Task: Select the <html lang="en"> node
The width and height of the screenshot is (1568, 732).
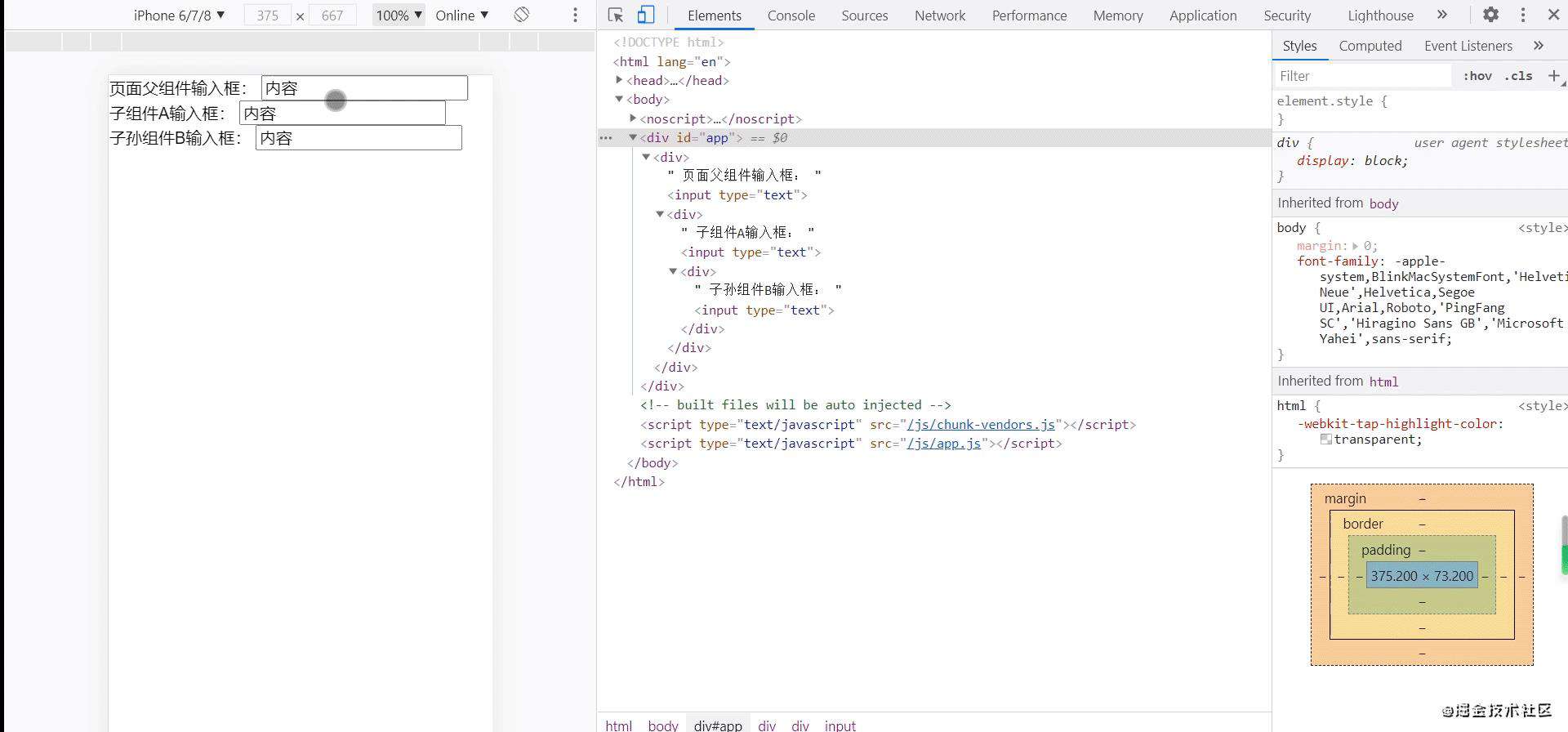Action: click(671, 61)
